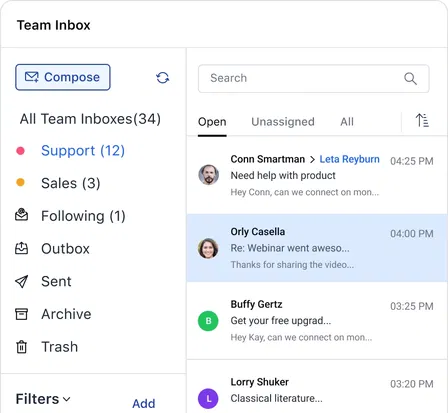Focus the Search input field
This screenshot has height=413, width=448.
tap(313, 79)
